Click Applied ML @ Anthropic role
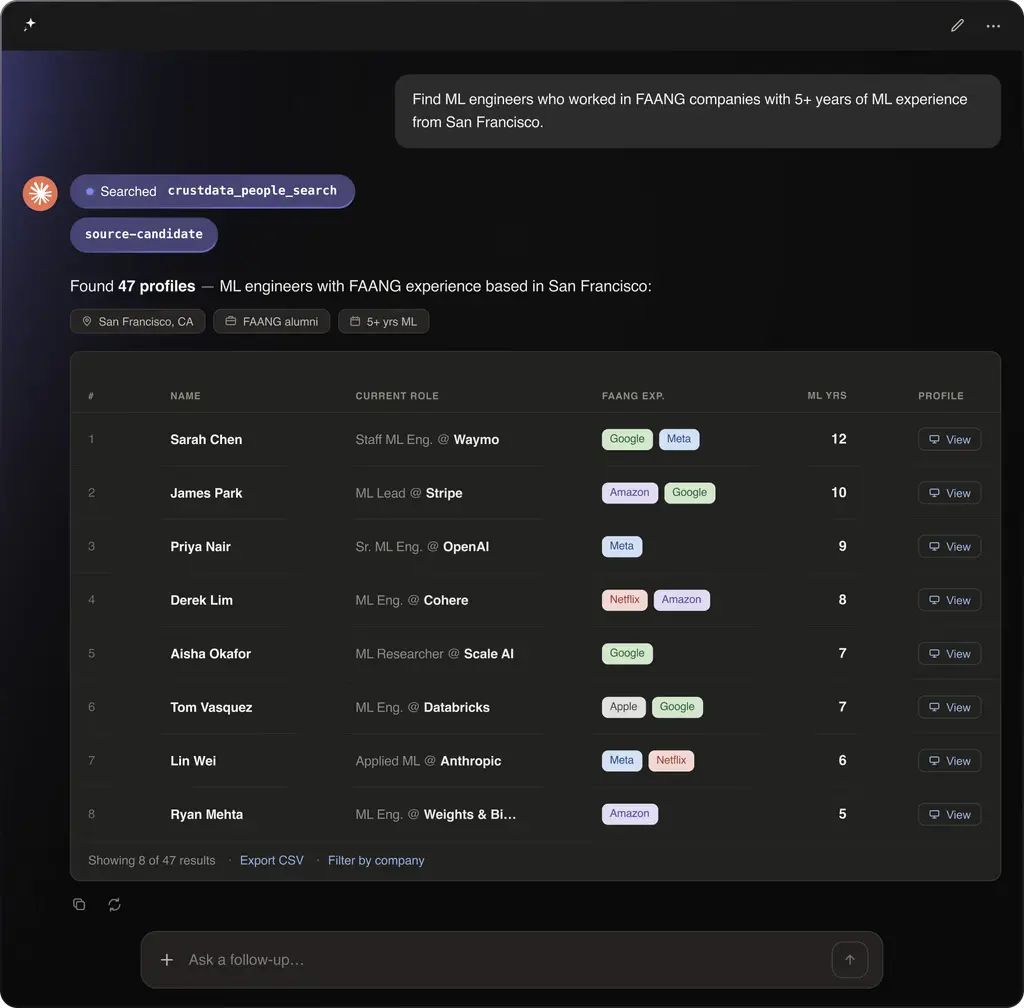The width and height of the screenshot is (1024, 1008). 428,761
